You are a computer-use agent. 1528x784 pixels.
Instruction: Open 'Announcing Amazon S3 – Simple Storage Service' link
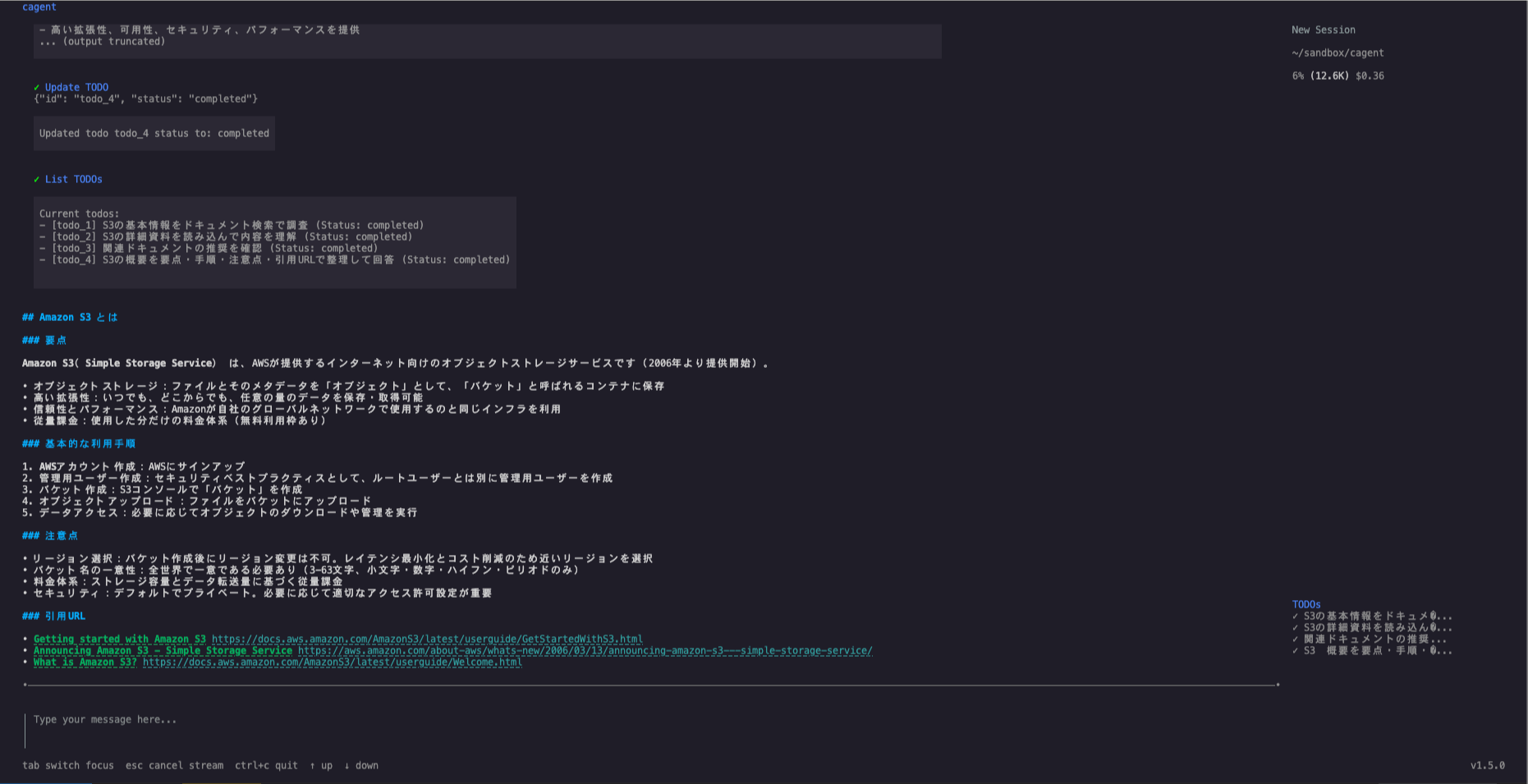point(163,650)
